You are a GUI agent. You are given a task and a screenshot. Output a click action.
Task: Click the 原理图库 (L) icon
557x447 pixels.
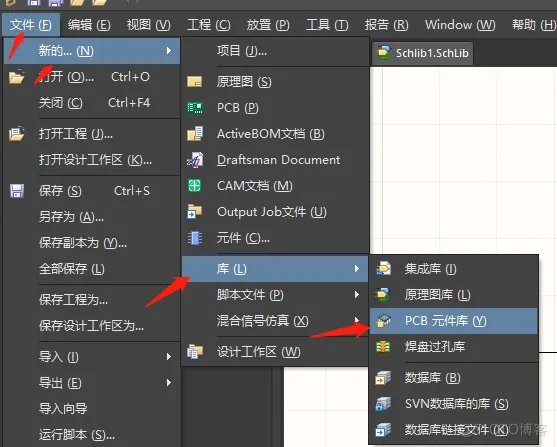(x=383, y=295)
